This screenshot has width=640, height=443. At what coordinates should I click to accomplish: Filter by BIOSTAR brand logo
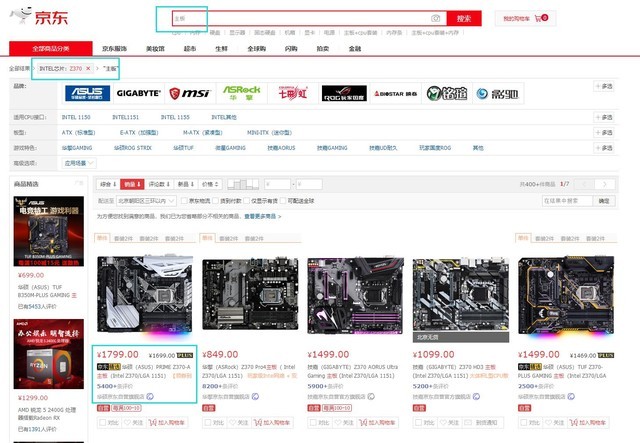tap(396, 93)
